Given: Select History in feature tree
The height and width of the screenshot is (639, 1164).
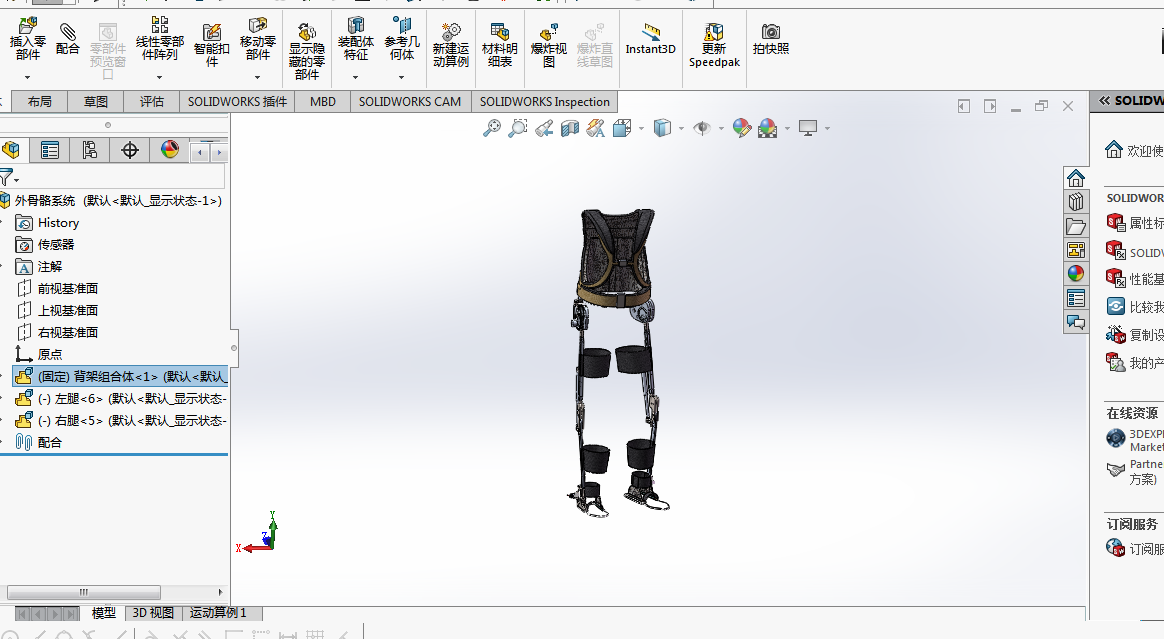Looking at the screenshot, I should click(x=58, y=223).
